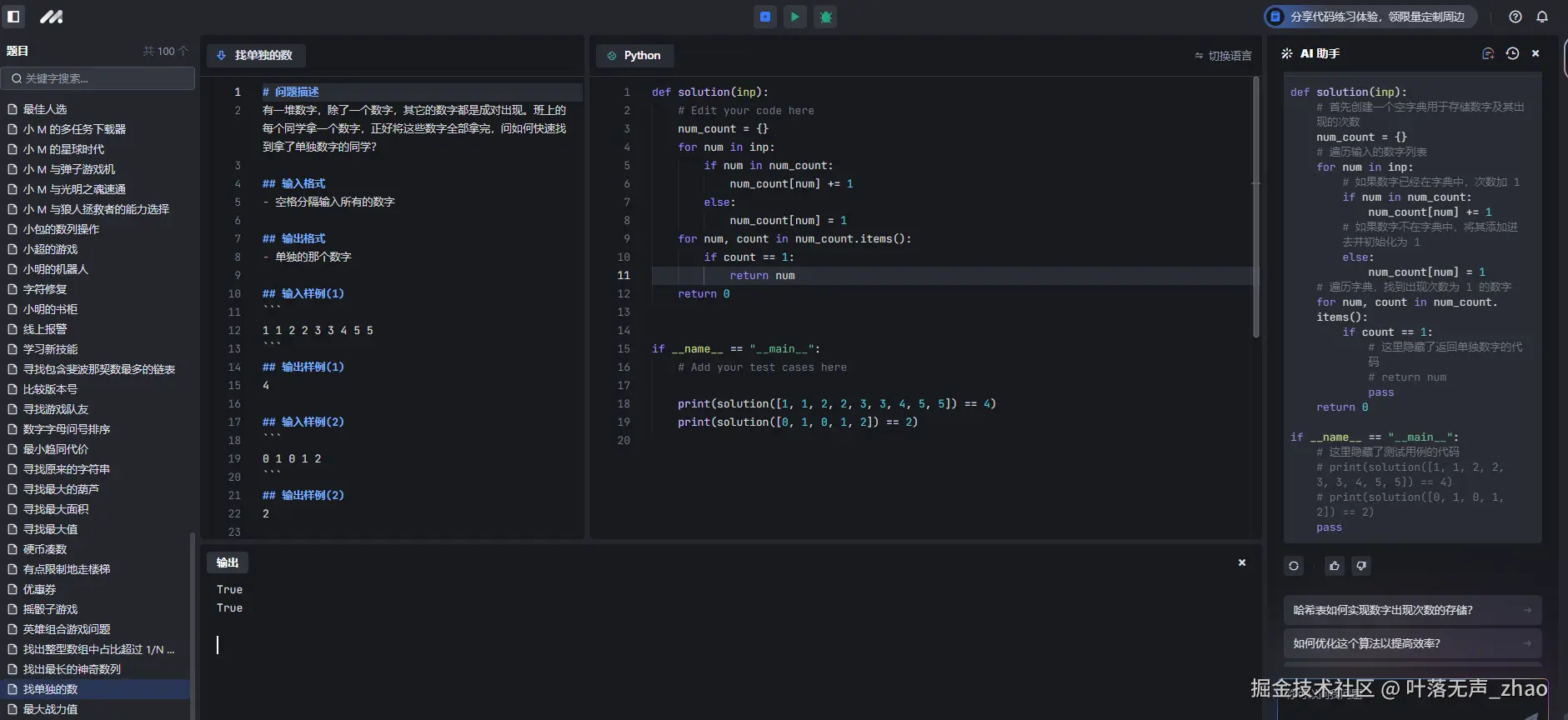The width and height of the screenshot is (1568, 720).
Task: Click suggestion 如何优化这个算法以提高效率?
Action: coord(1411,643)
